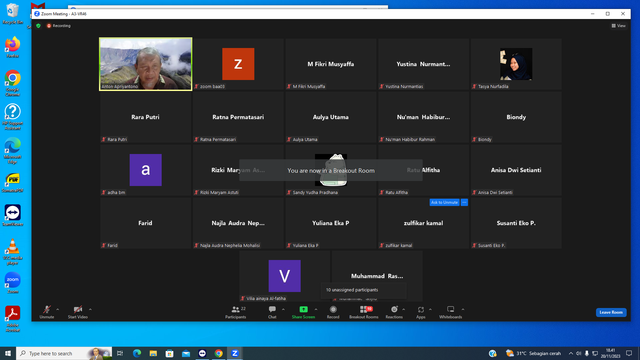Open Reactions menu

click(394, 312)
